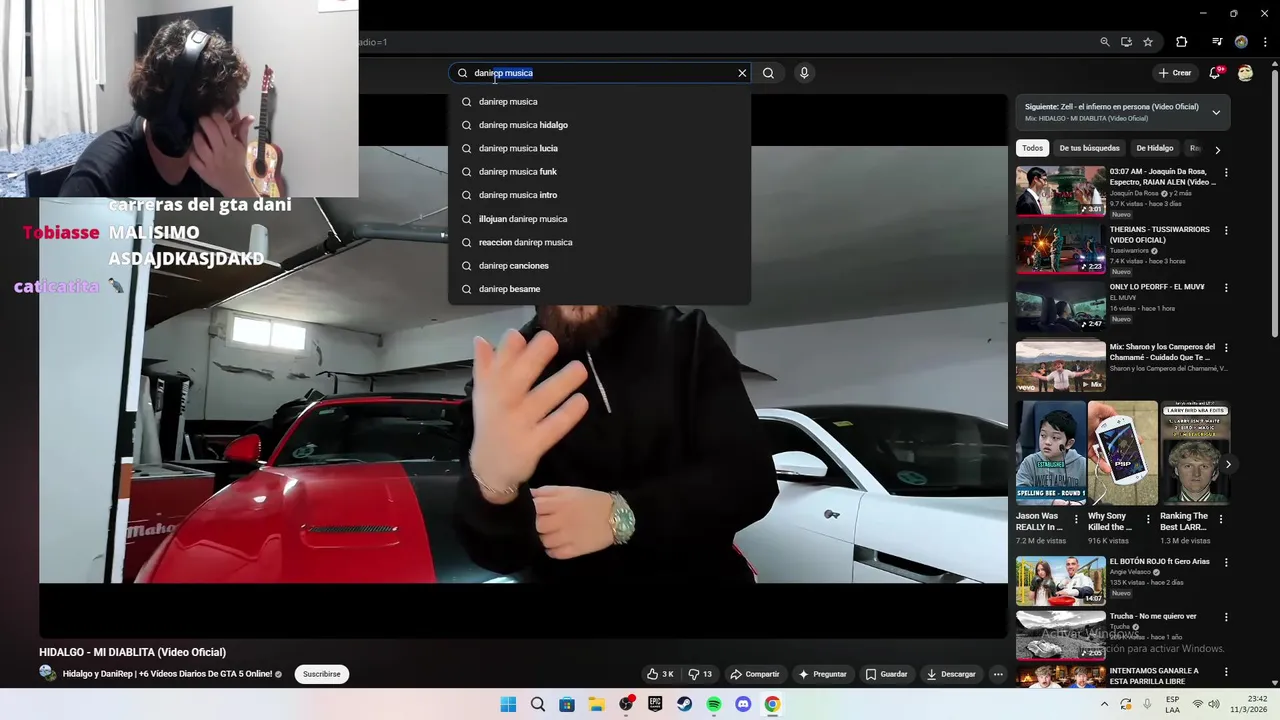Select the 'De Hidalgo' filter chip
The image size is (1280, 720).
pos(1154,148)
